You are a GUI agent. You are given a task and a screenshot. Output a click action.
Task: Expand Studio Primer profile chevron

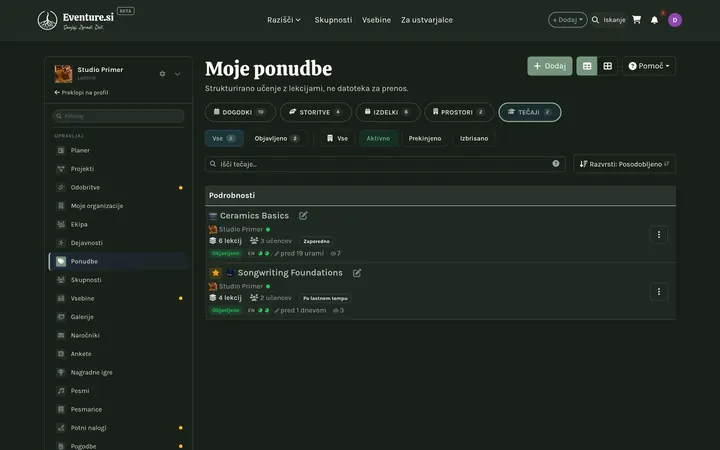(177, 74)
